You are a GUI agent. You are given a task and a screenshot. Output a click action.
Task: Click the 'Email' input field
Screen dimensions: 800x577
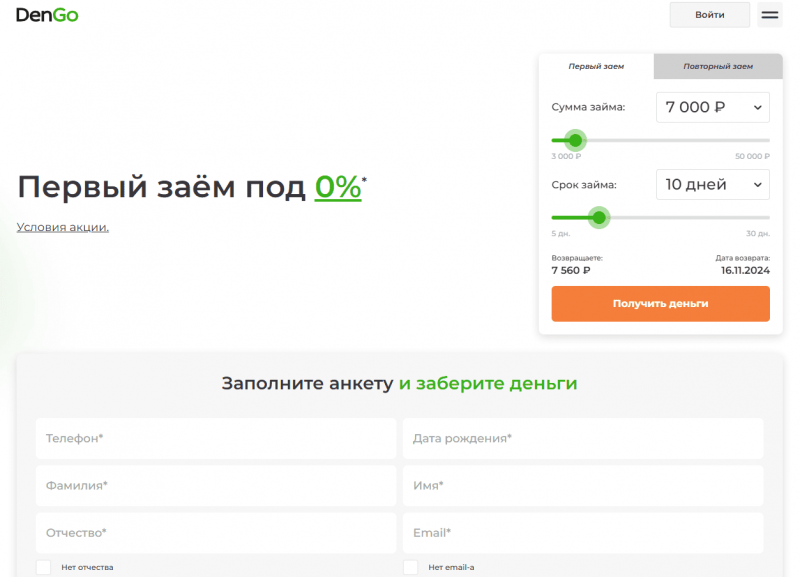583,532
